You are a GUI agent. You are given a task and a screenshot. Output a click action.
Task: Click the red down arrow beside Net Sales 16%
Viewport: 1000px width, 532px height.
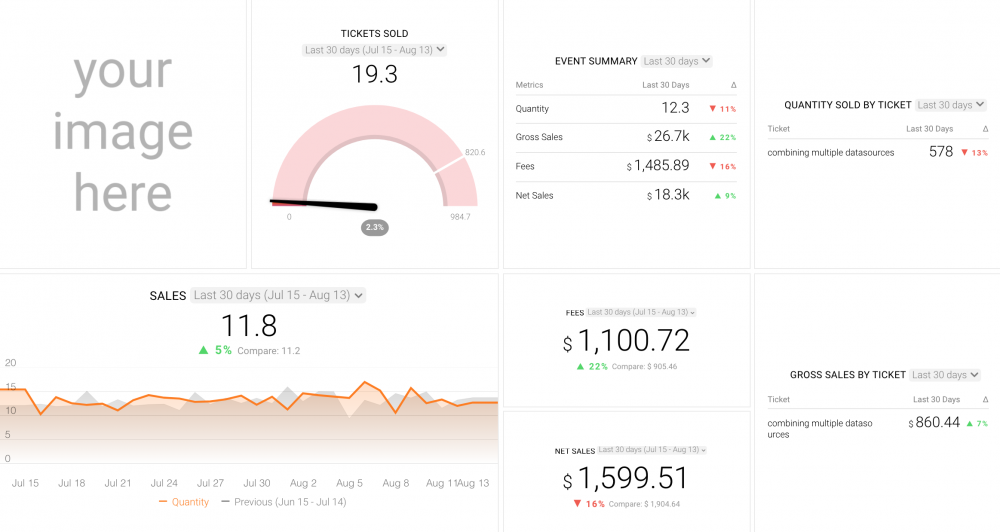tap(578, 503)
